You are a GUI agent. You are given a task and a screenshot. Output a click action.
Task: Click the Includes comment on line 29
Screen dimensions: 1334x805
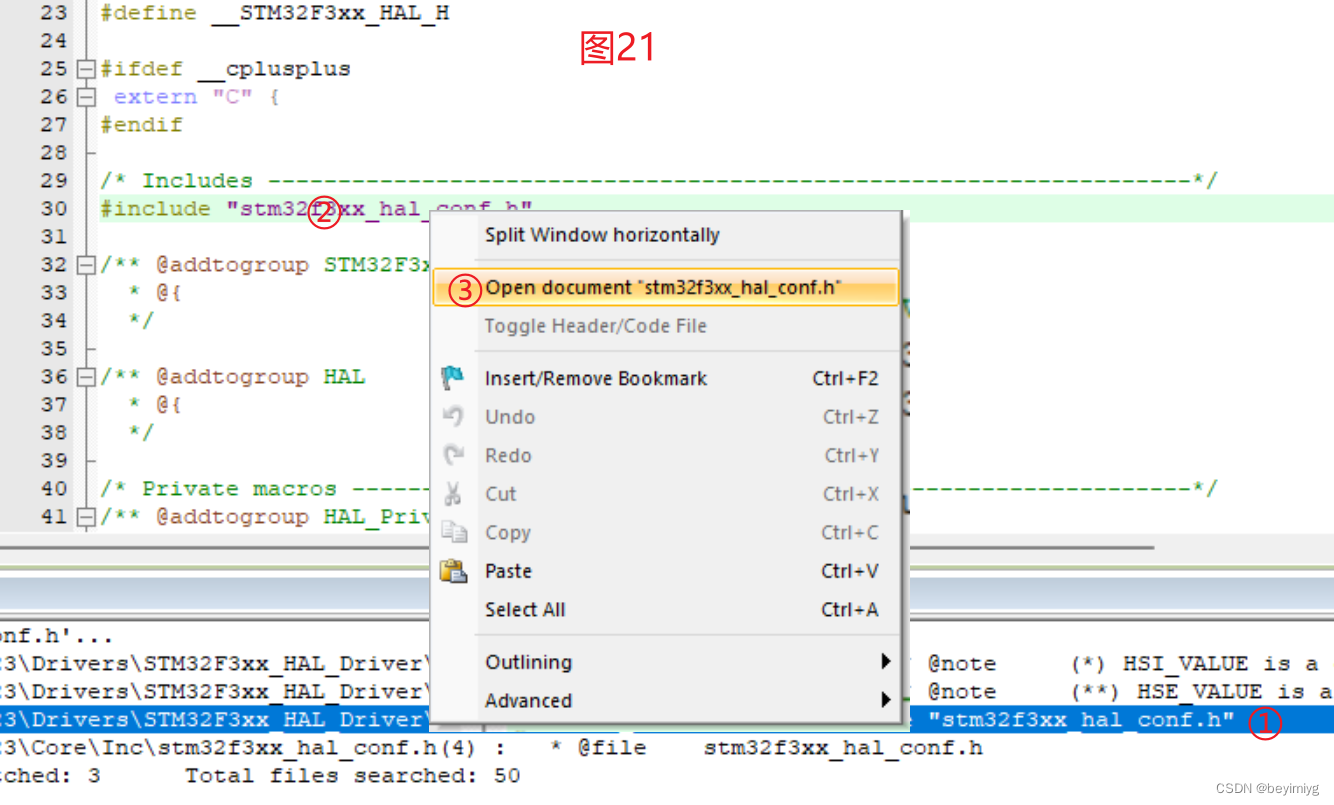[659, 181]
